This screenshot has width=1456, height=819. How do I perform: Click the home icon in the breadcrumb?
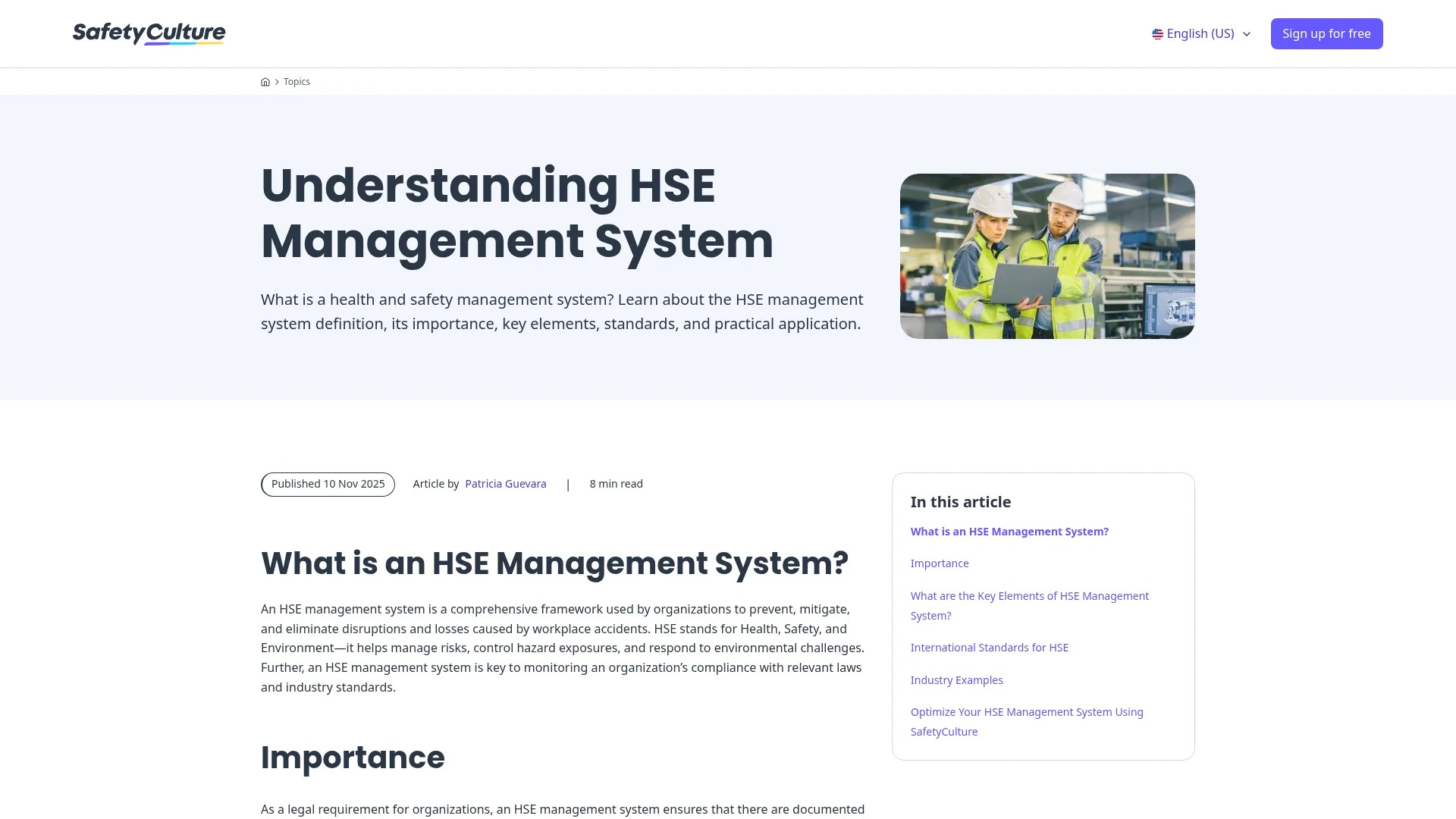click(265, 81)
